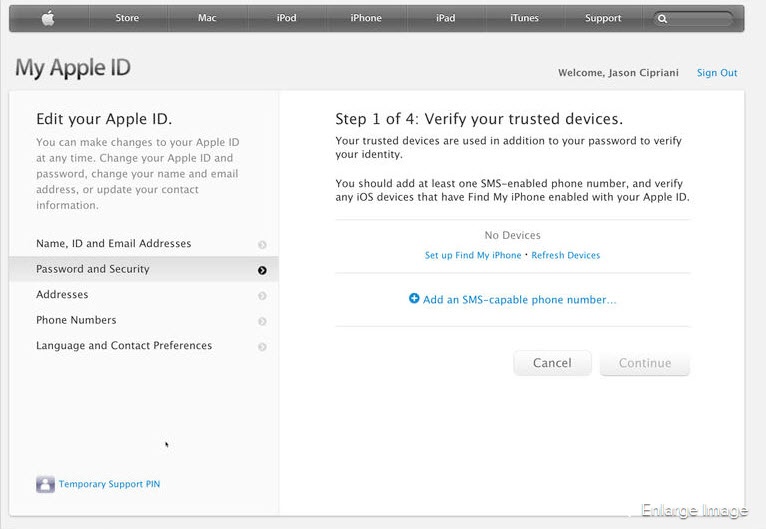Open the Support navigation item

[603, 18]
